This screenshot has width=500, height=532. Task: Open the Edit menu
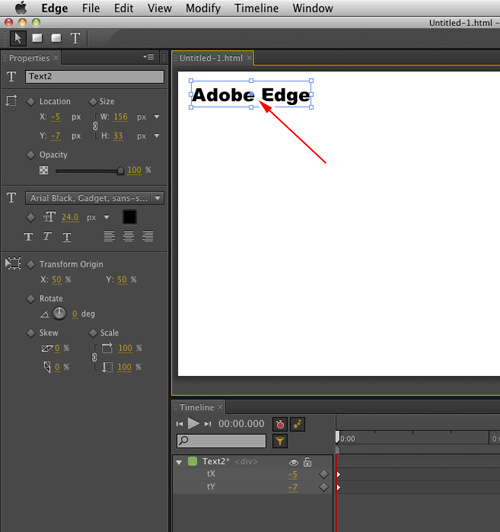(x=123, y=8)
